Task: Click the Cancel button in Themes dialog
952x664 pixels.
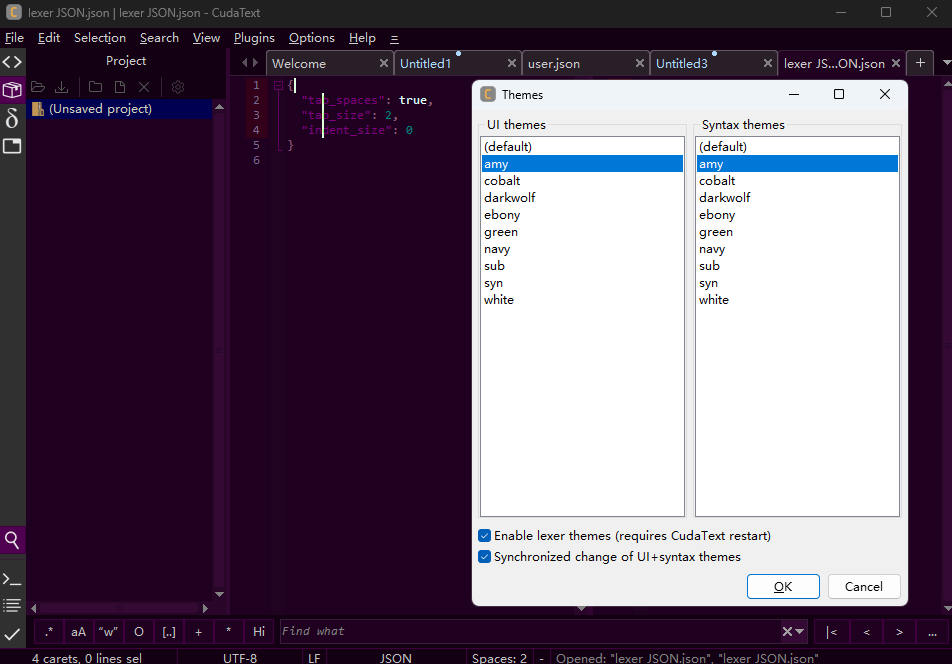Action: click(864, 586)
